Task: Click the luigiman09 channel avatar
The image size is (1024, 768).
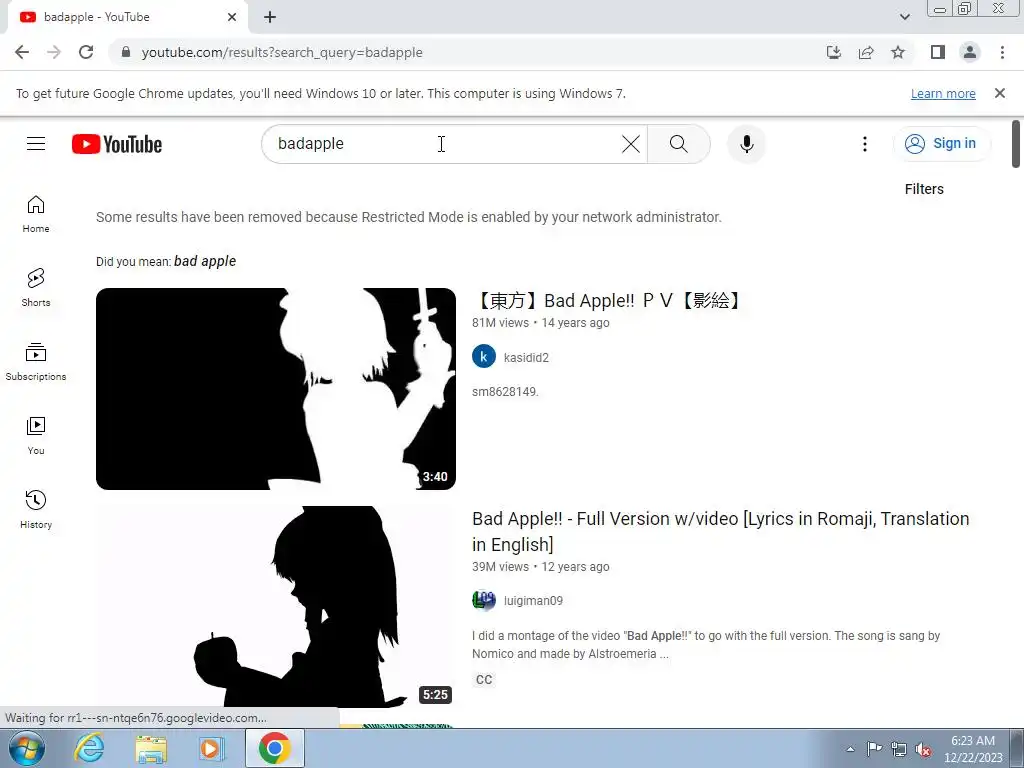Action: click(x=484, y=600)
